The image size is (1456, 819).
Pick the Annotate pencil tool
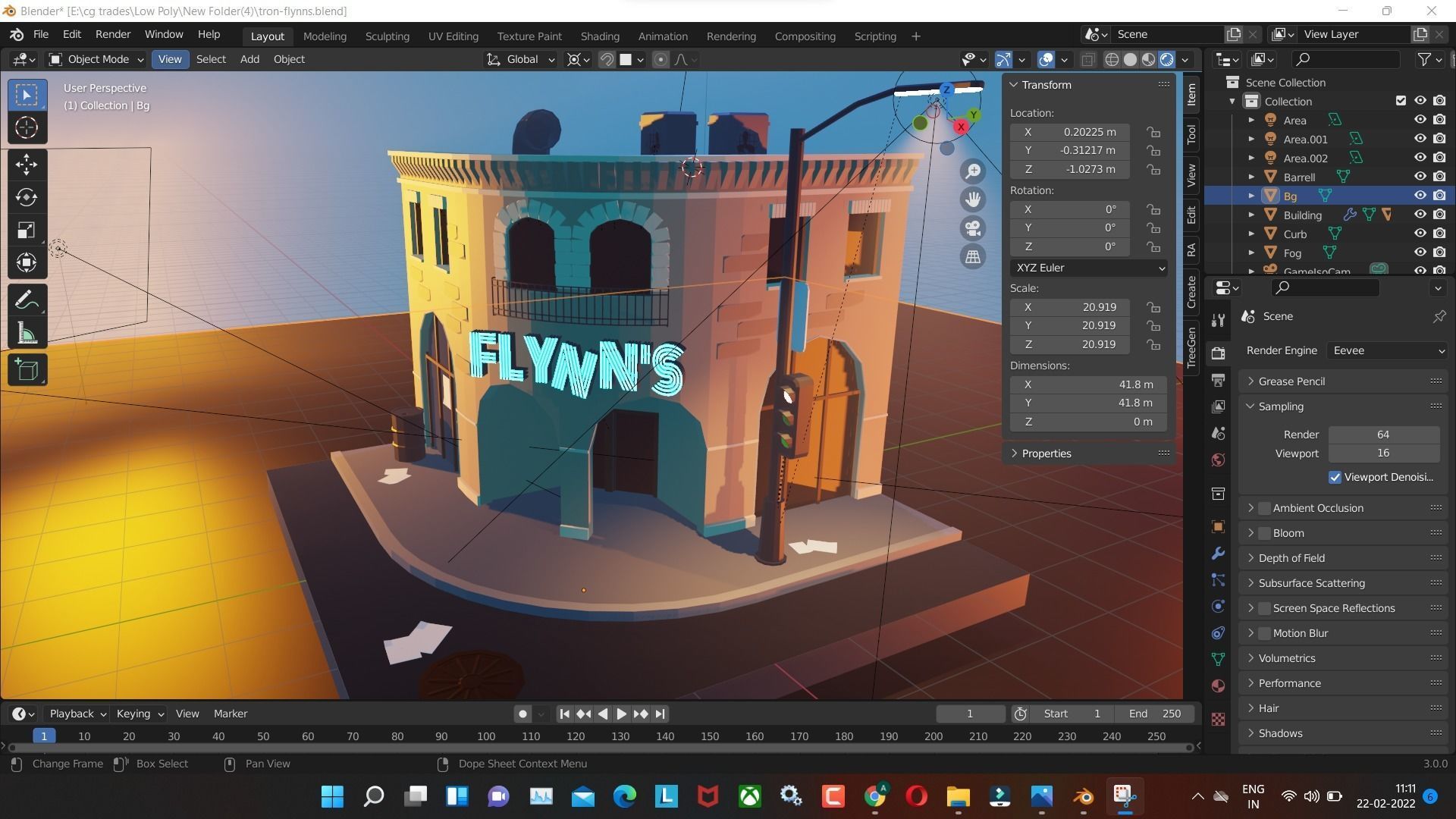coord(27,300)
